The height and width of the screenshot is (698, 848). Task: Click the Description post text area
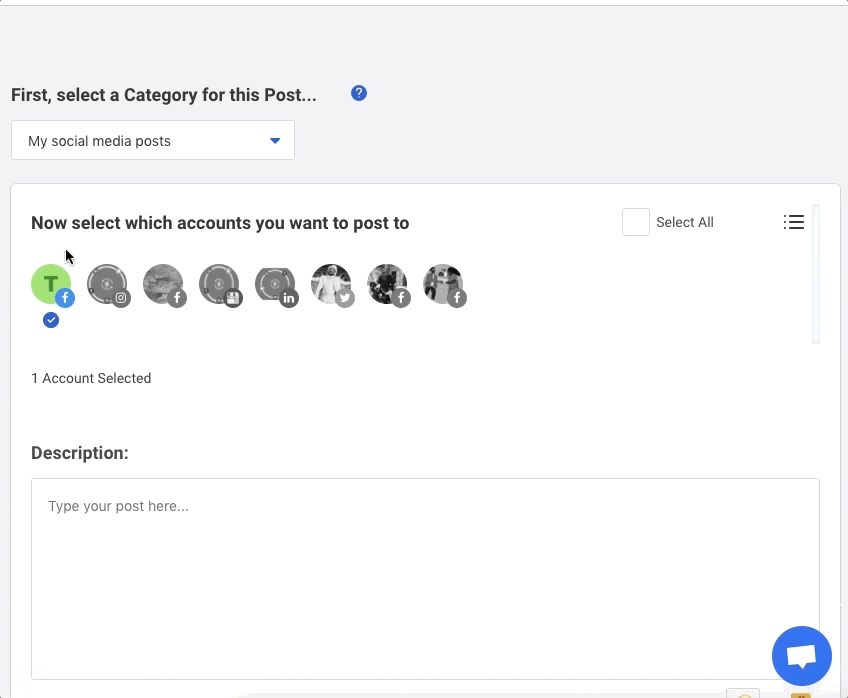[425, 579]
